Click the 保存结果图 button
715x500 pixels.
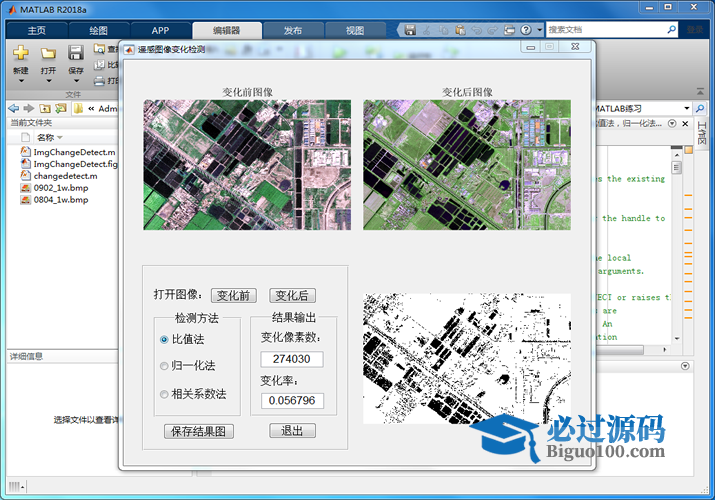(x=199, y=431)
